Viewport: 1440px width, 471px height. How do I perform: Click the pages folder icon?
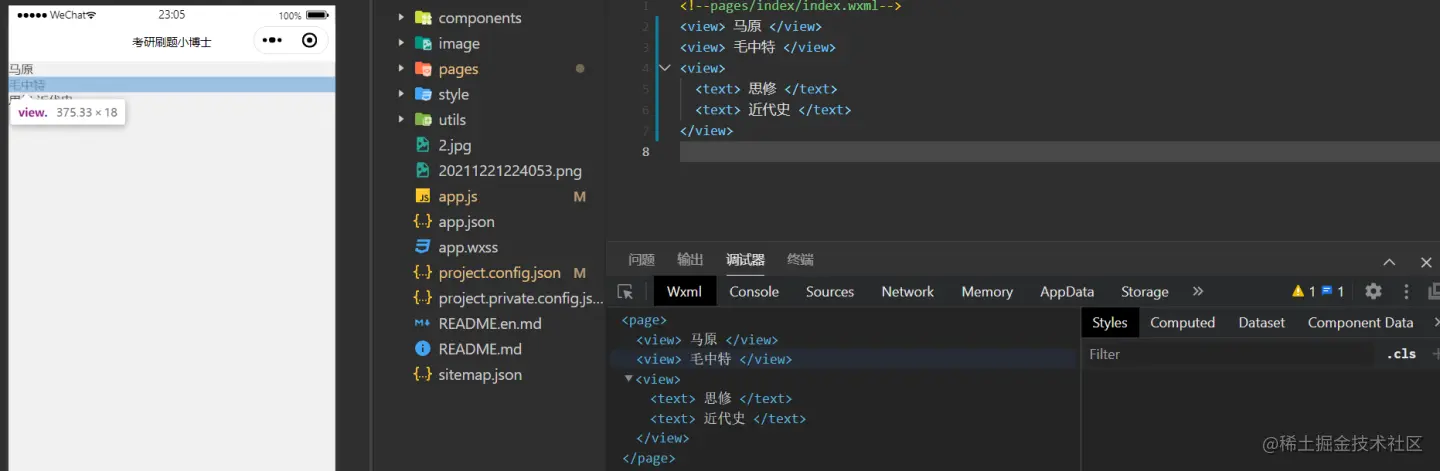[x=423, y=69]
